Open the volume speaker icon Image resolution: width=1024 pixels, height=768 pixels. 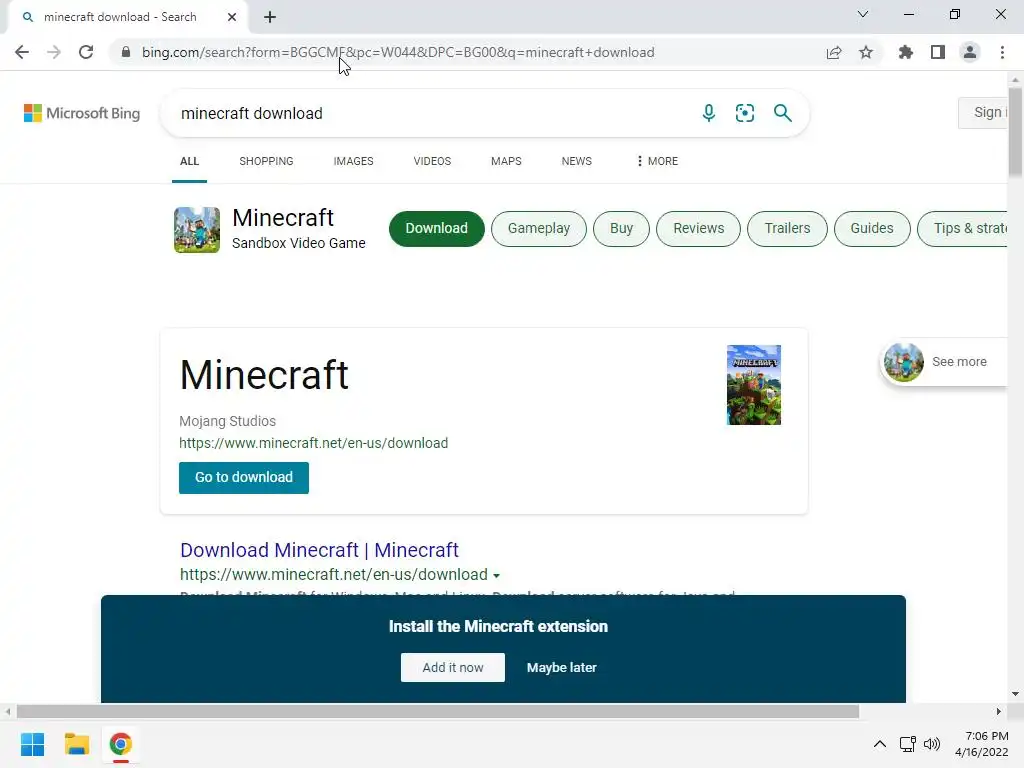932,744
